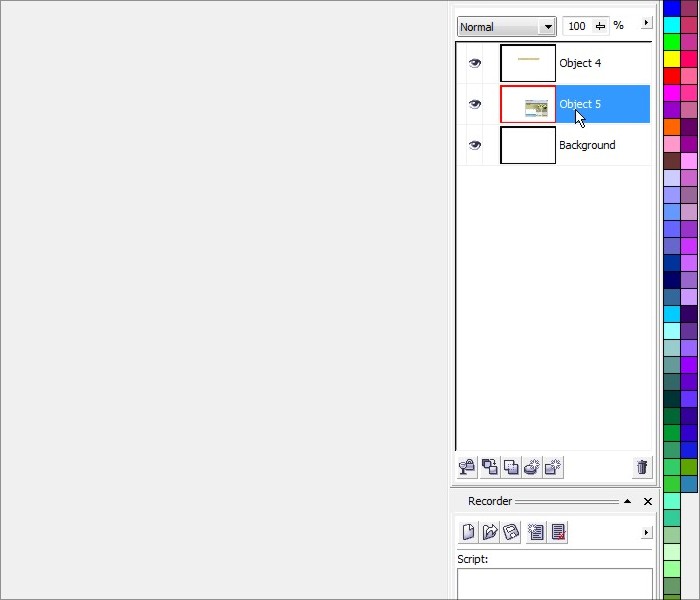Click the Combine Objects Together icon
This screenshot has height=600, width=700.
click(490, 467)
